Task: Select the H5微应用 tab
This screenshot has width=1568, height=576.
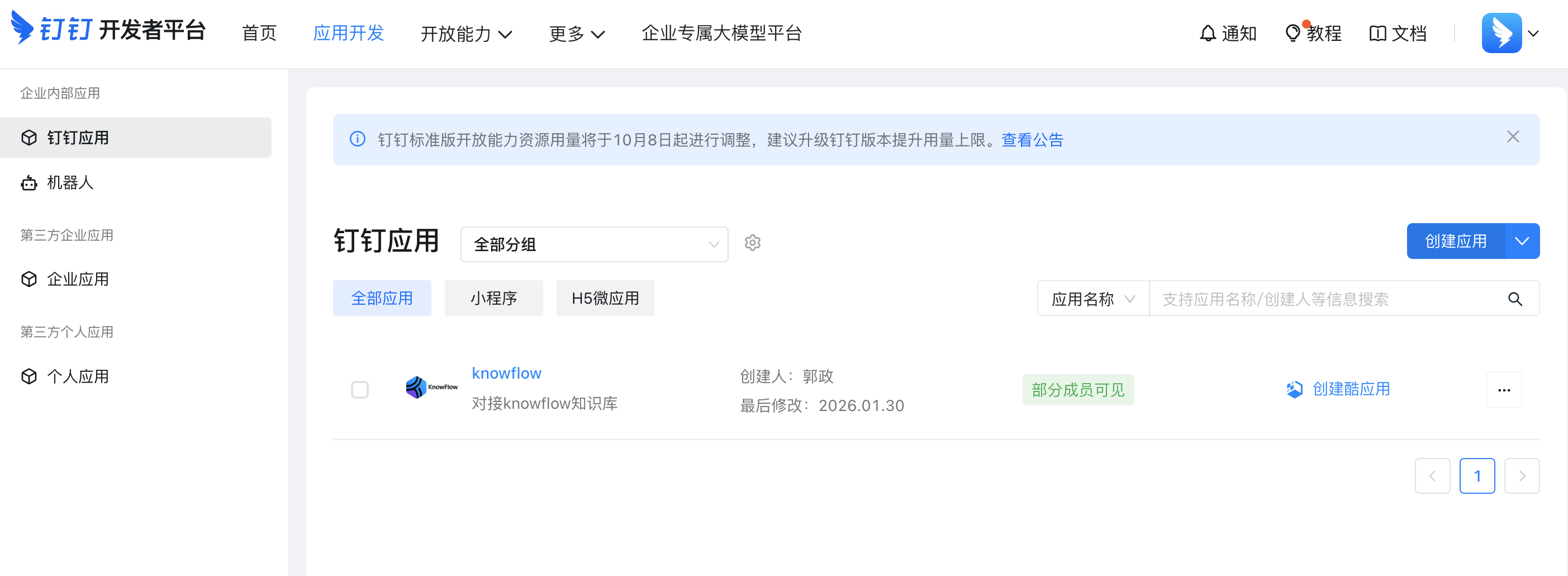Action: pyautogui.click(x=605, y=299)
